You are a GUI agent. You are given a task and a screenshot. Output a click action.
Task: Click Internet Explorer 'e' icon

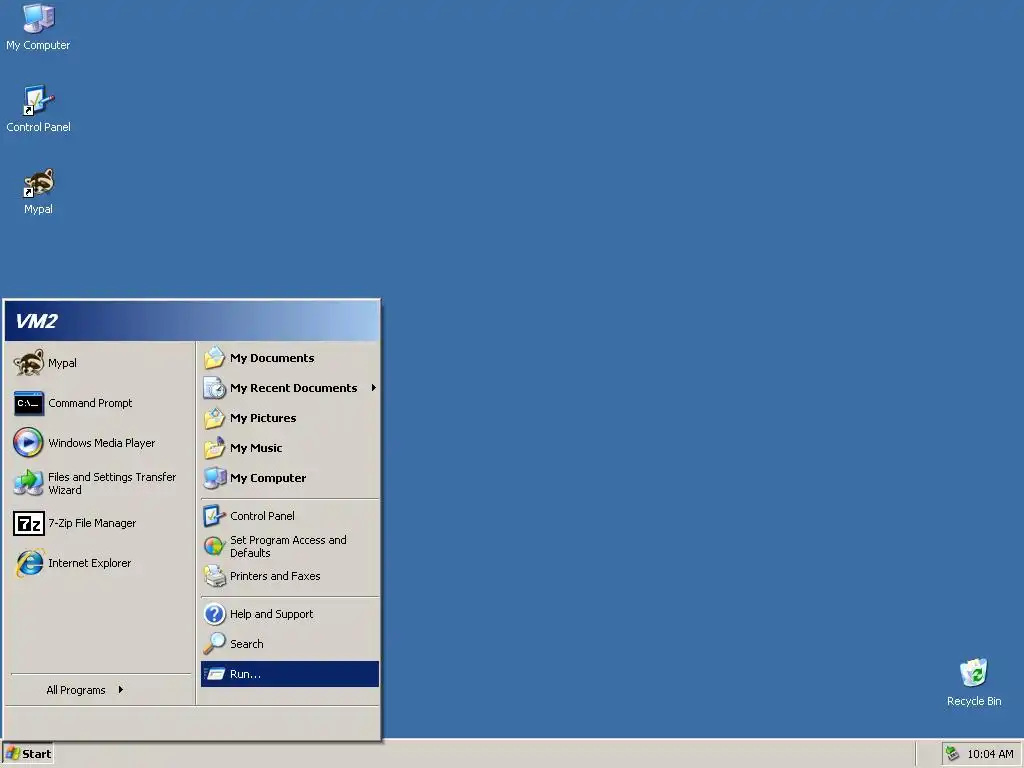[29, 563]
